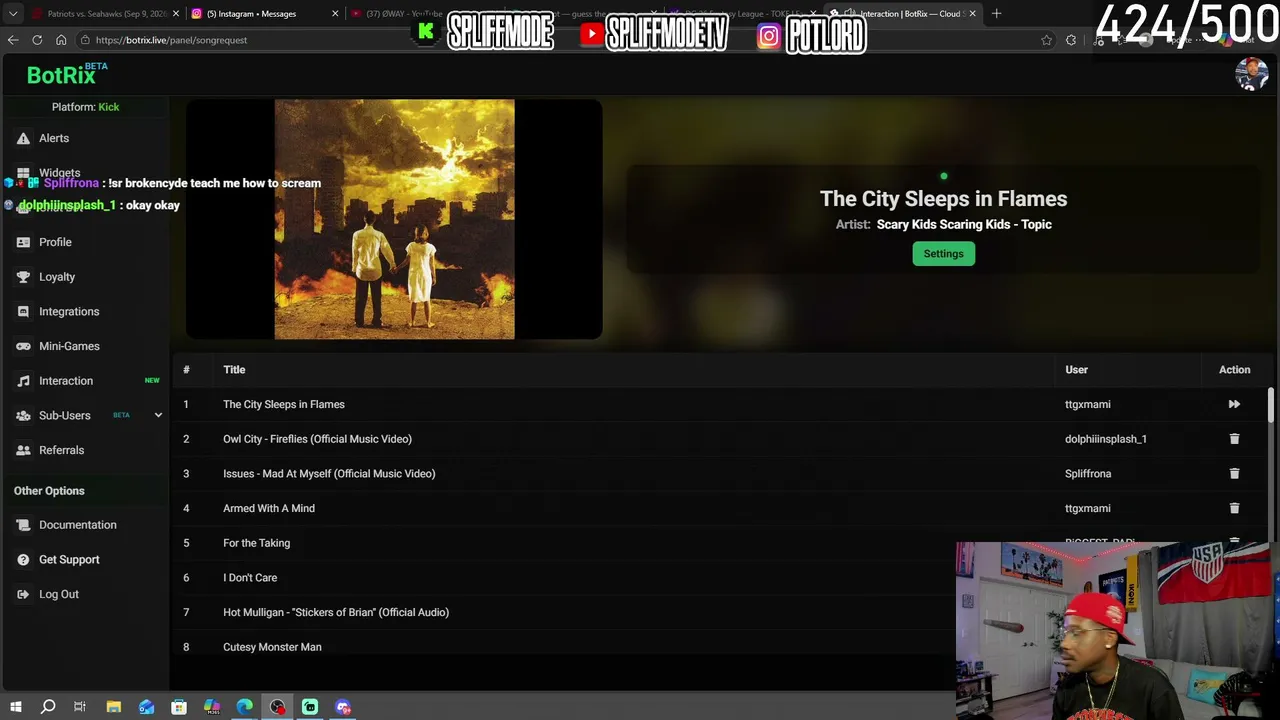Select the Mini-Games gamepad icon
Viewport: 1280px width, 720px height.
click(x=23, y=346)
